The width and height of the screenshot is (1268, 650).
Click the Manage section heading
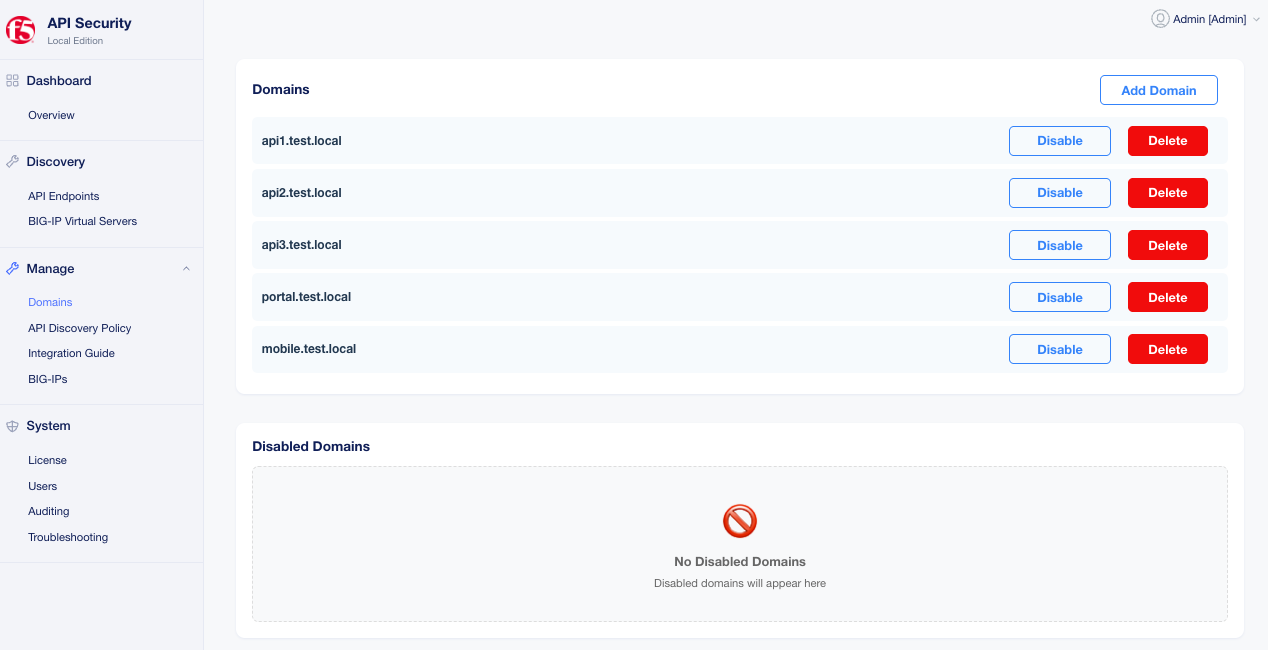pyautogui.click(x=51, y=269)
